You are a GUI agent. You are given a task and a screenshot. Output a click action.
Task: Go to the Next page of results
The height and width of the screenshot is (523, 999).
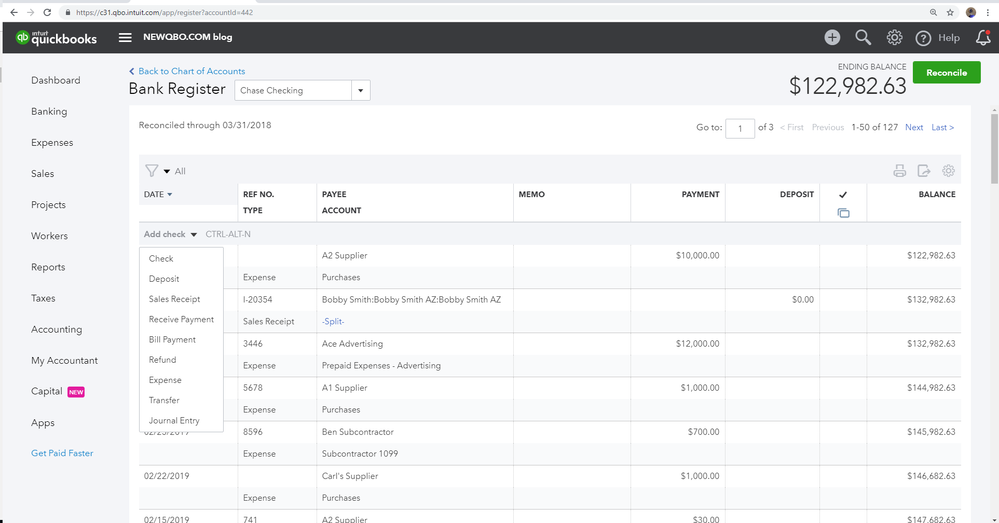pyautogui.click(x=914, y=128)
